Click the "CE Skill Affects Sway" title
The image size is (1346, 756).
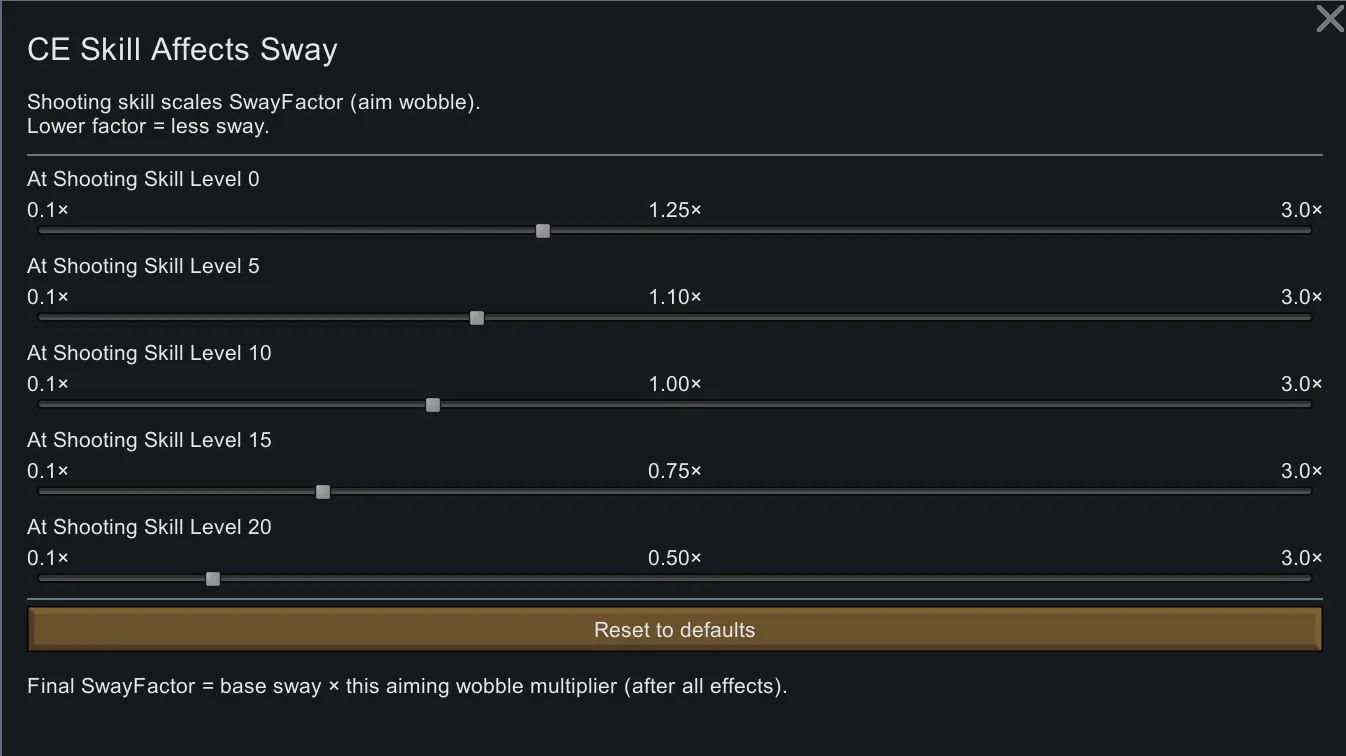(x=182, y=50)
